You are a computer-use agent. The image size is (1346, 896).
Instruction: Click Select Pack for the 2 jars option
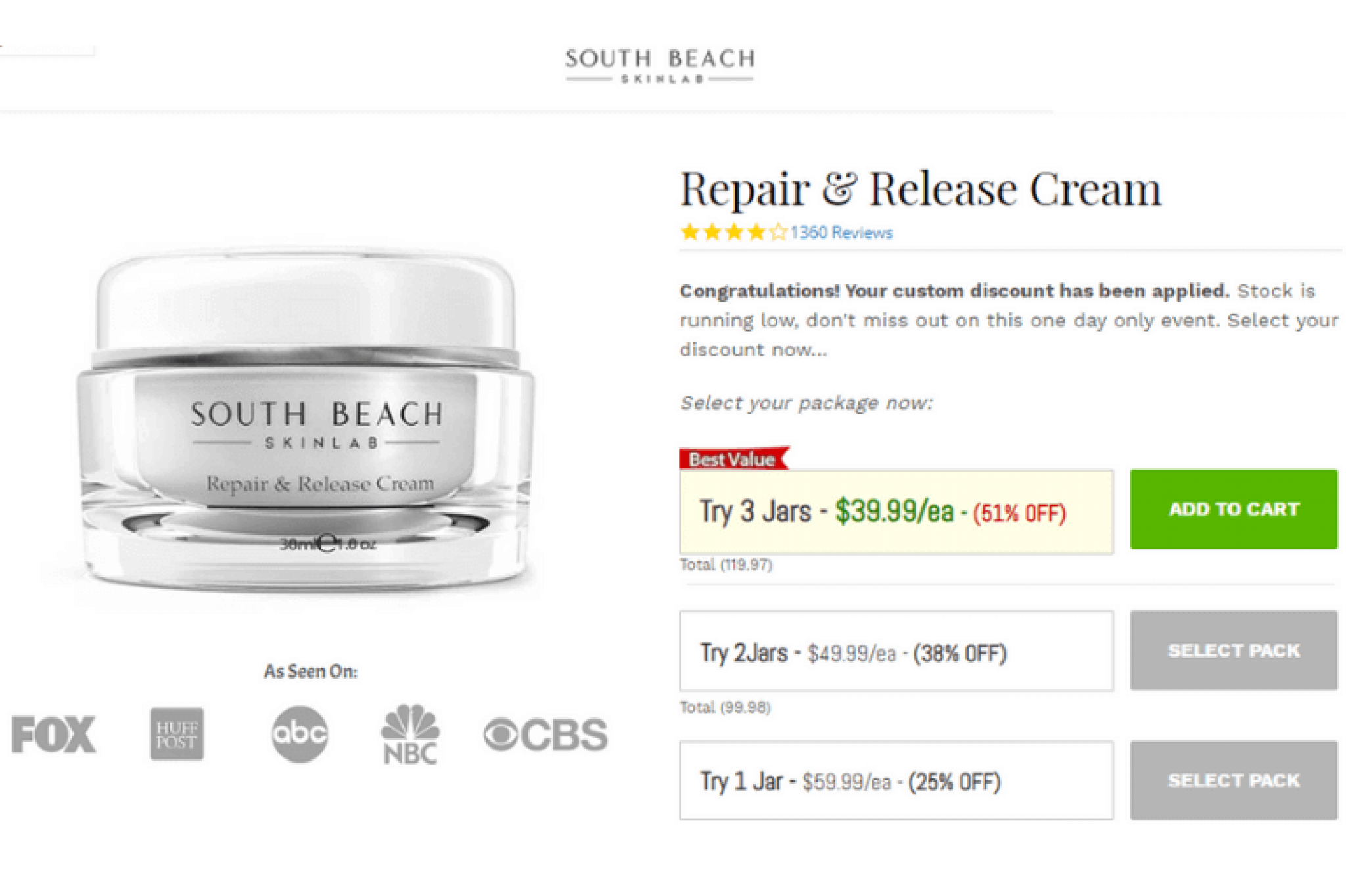(x=1234, y=650)
